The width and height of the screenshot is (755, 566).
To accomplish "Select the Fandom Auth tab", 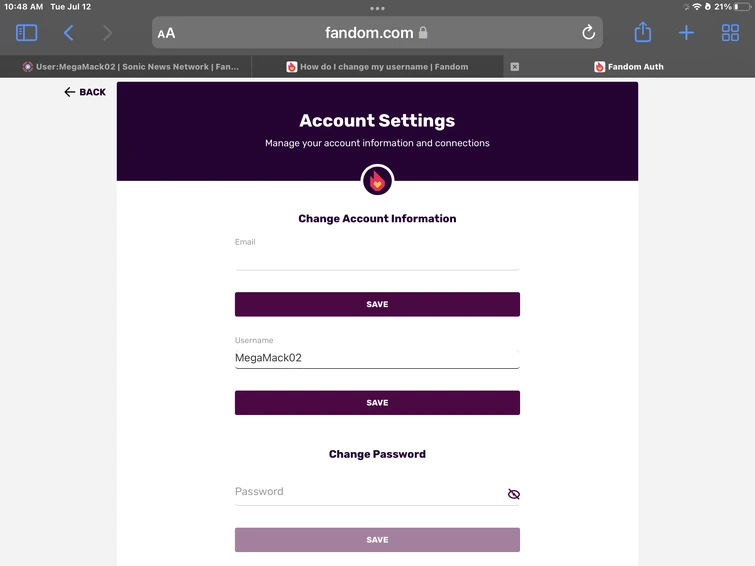I will [630, 67].
